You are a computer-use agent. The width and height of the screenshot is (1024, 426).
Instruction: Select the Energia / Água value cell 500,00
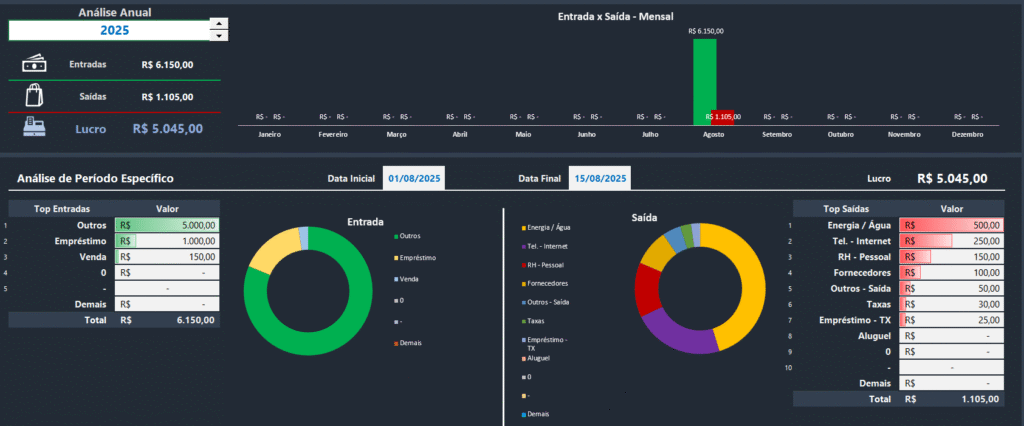coord(950,226)
